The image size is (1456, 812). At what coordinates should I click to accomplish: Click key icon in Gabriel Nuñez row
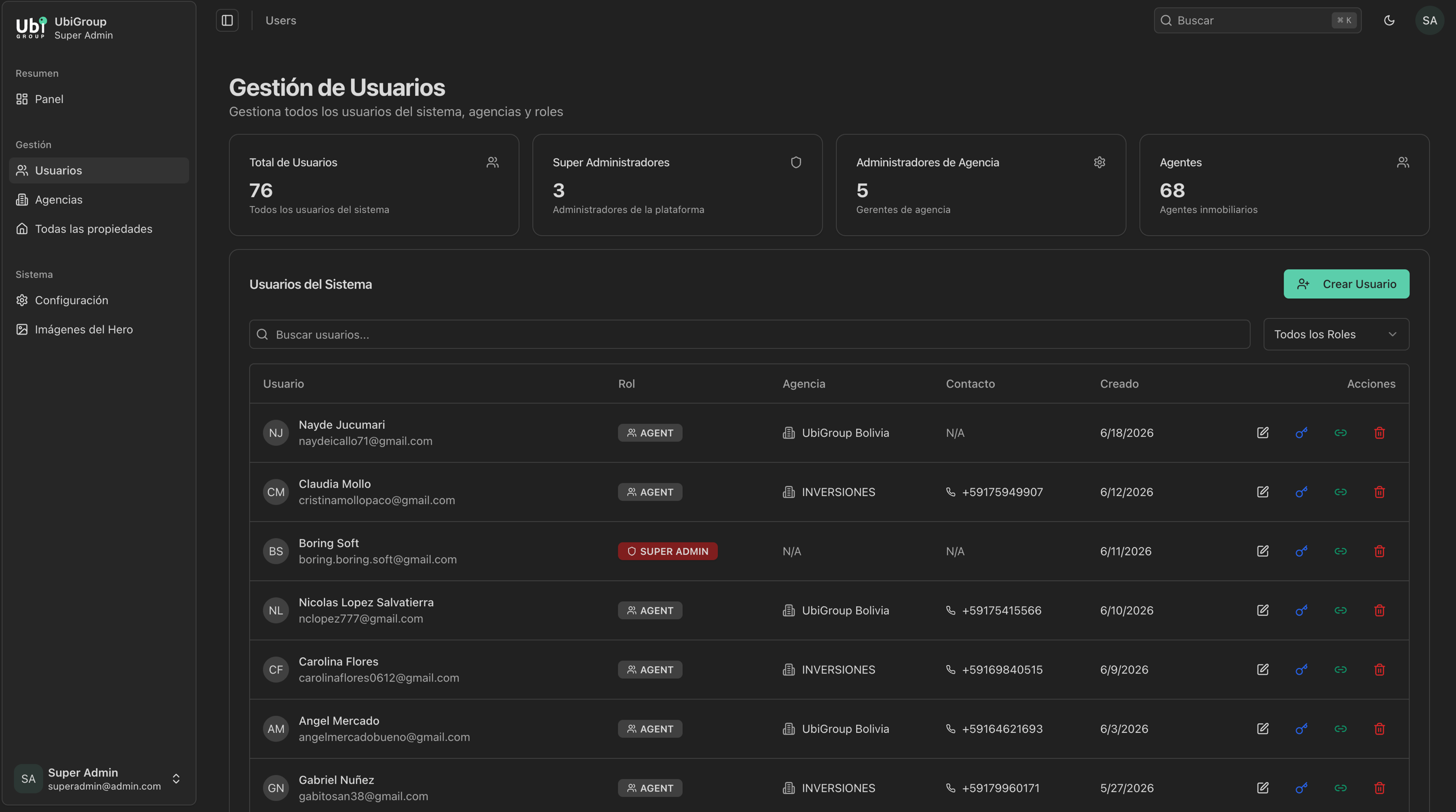1302,788
